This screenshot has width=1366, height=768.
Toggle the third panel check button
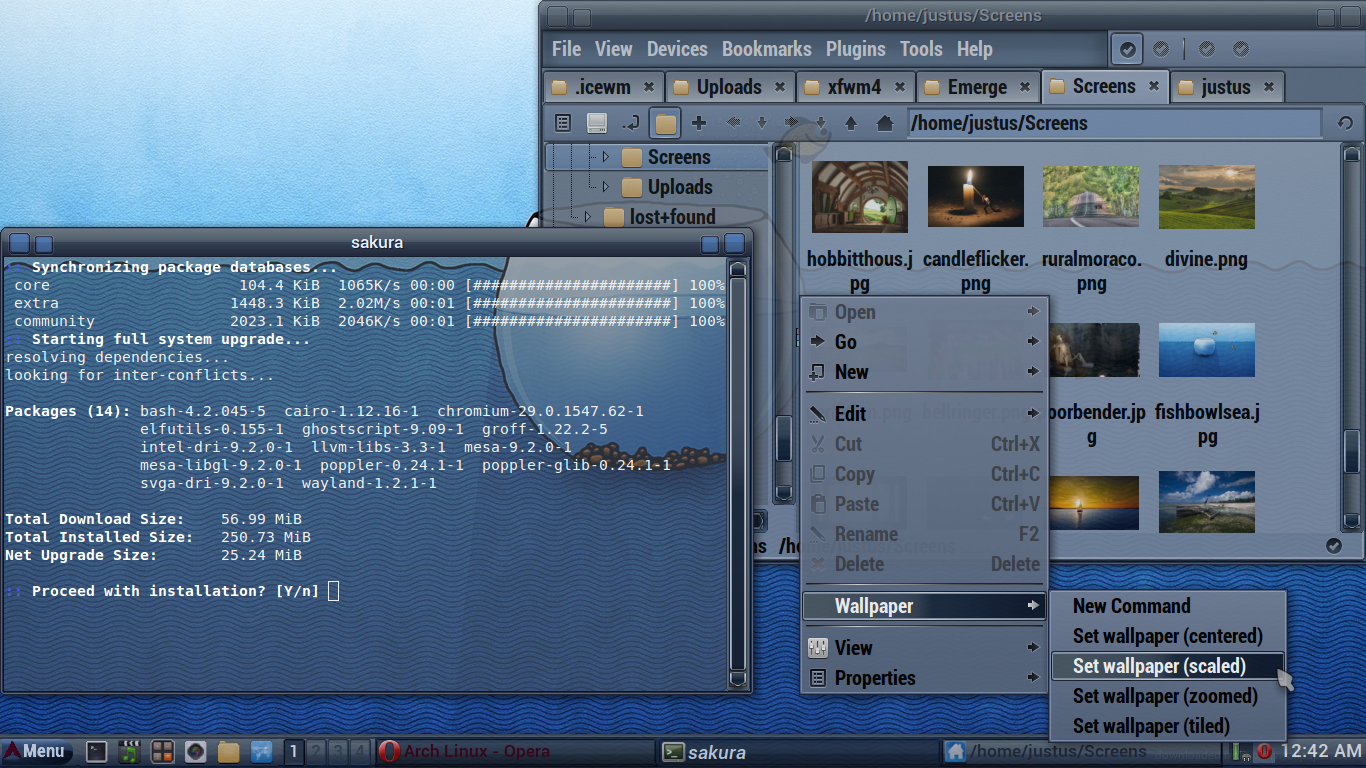[x=1207, y=49]
